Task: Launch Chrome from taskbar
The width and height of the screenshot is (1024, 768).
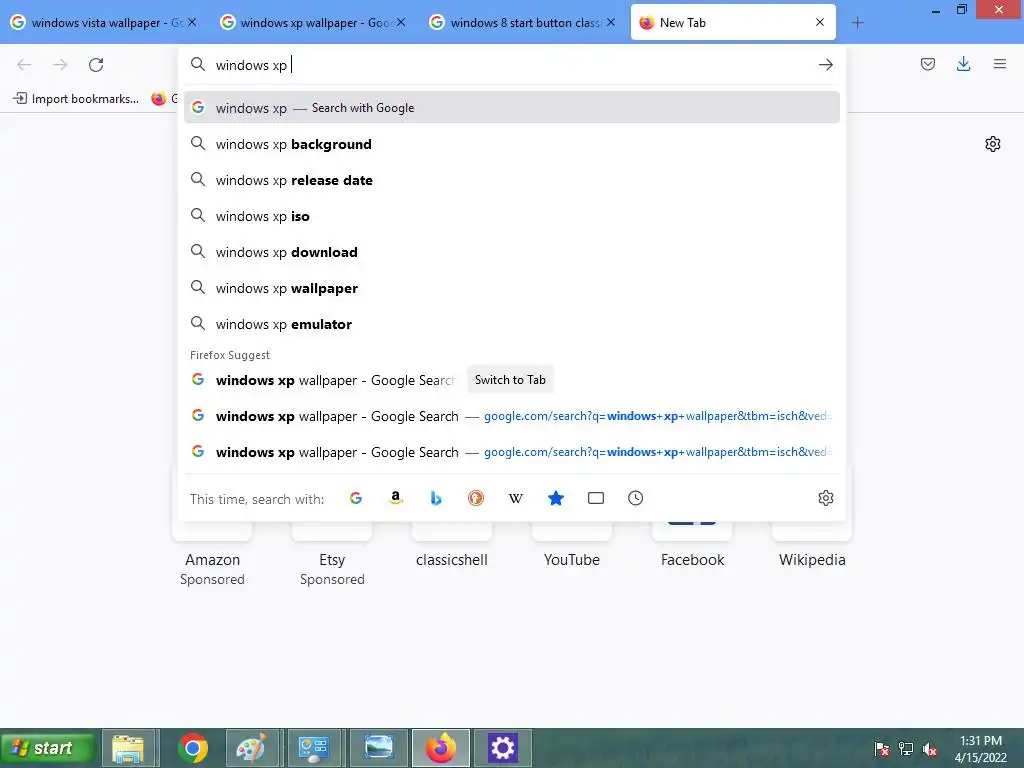Action: pyautogui.click(x=193, y=748)
